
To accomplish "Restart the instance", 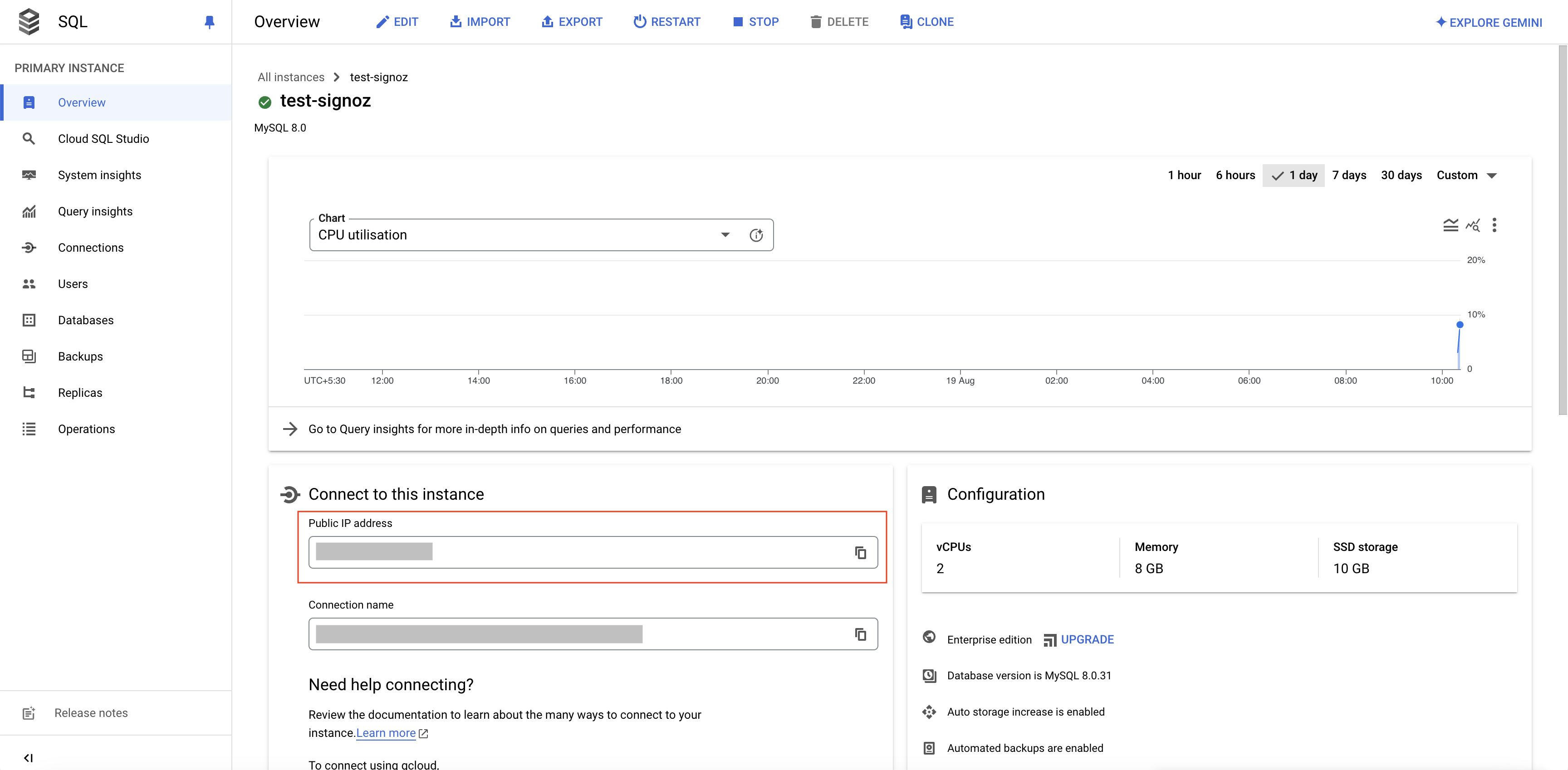I will [666, 22].
